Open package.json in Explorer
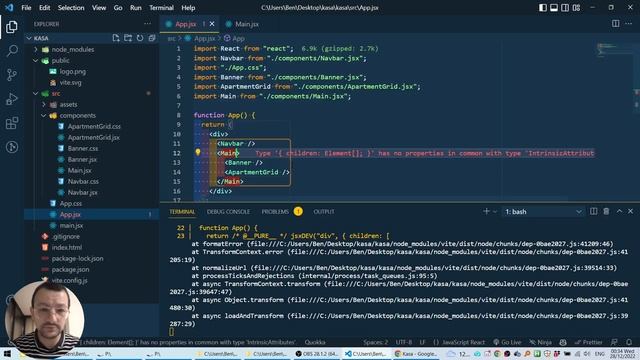The width and height of the screenshot is (640, 360). click(x=70, y=269)
